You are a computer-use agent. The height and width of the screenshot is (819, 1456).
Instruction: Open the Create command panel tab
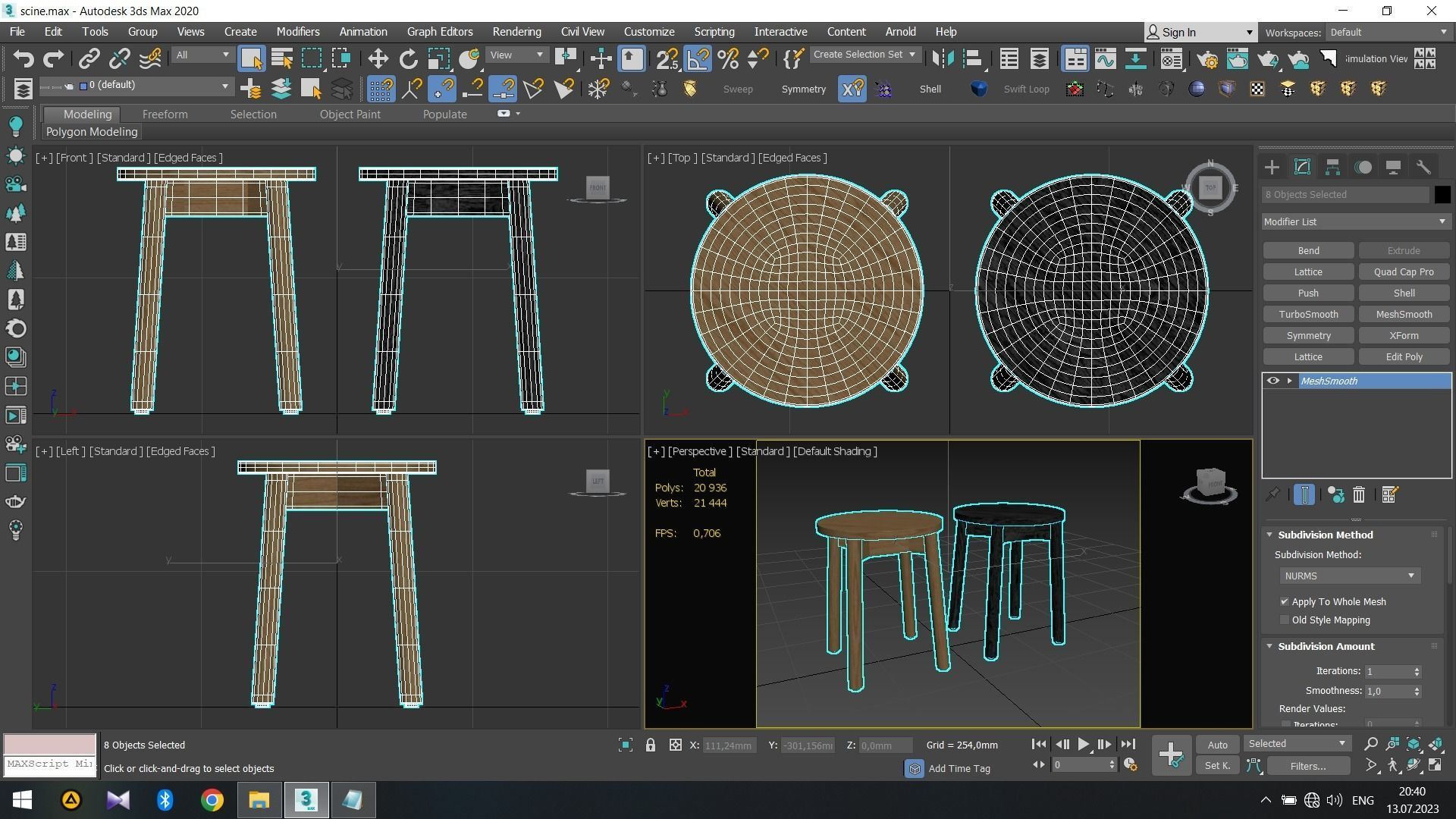[x=1272, y=167]
